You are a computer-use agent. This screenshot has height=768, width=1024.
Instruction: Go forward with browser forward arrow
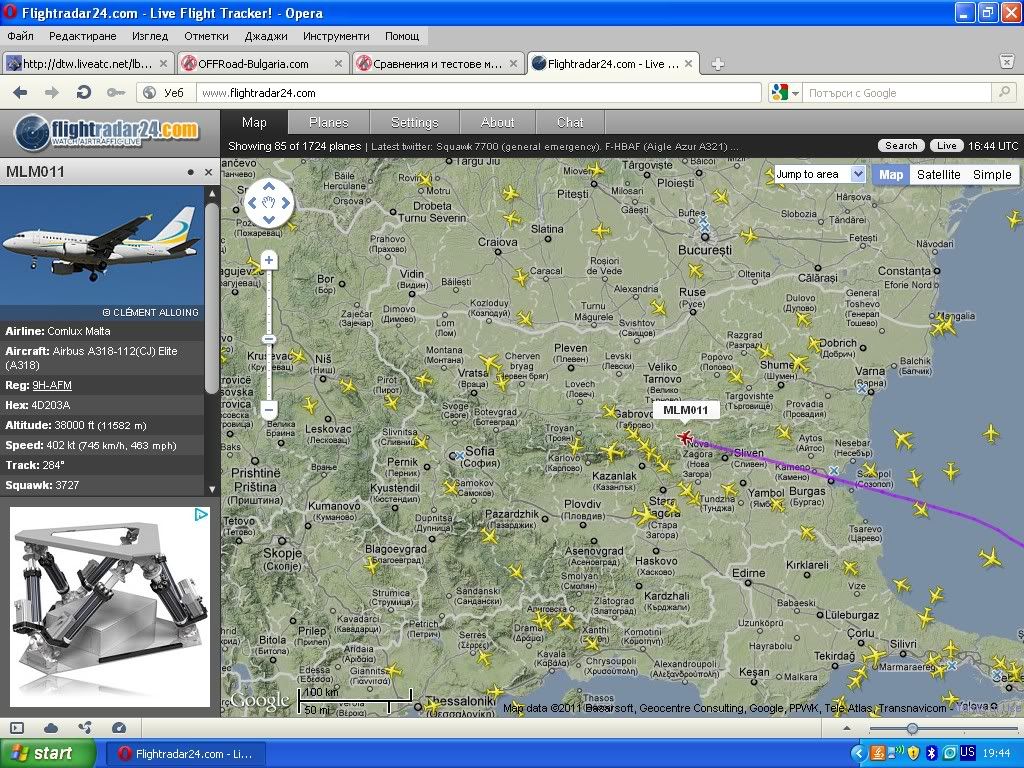coord(52,93)
